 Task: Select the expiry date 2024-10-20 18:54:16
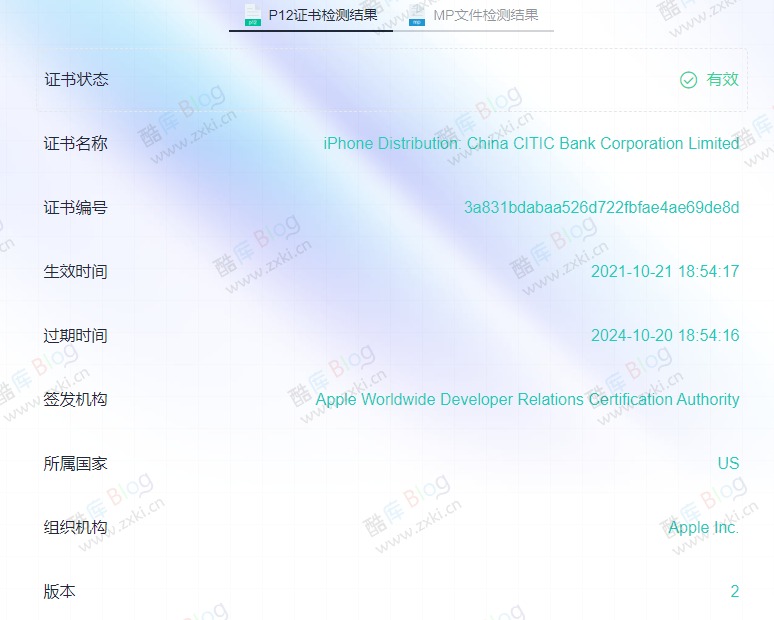pos(665,336)
